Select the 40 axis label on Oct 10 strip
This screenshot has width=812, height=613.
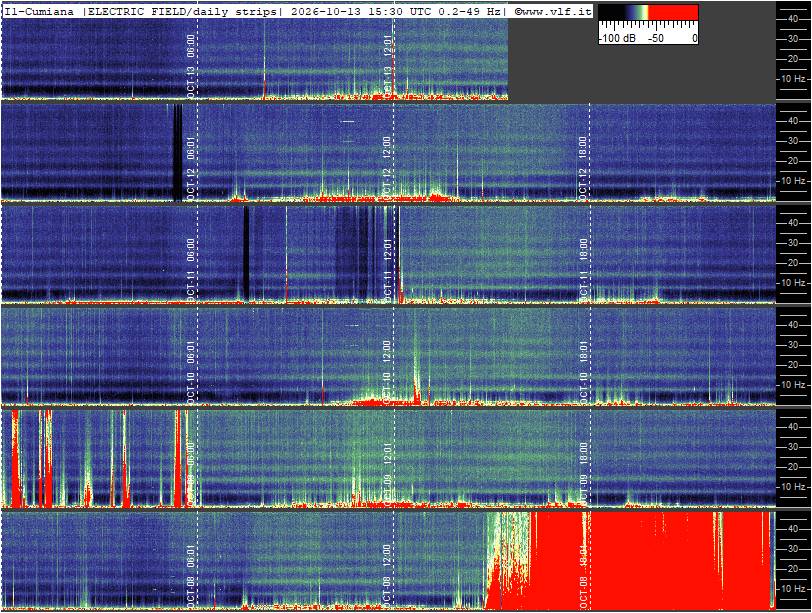(793, 325)
